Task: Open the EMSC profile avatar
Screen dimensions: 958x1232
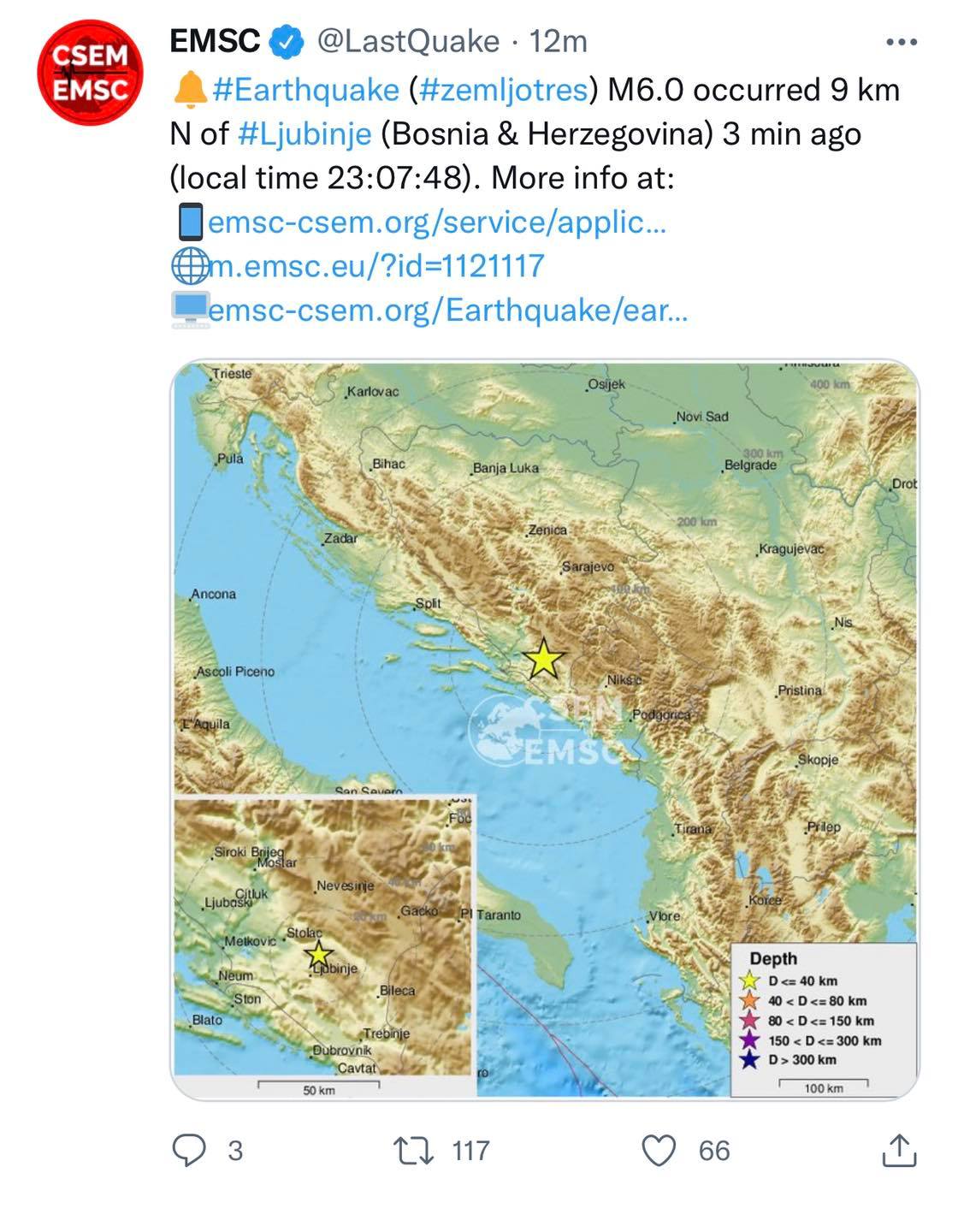Action: click(x=90, y=73)
